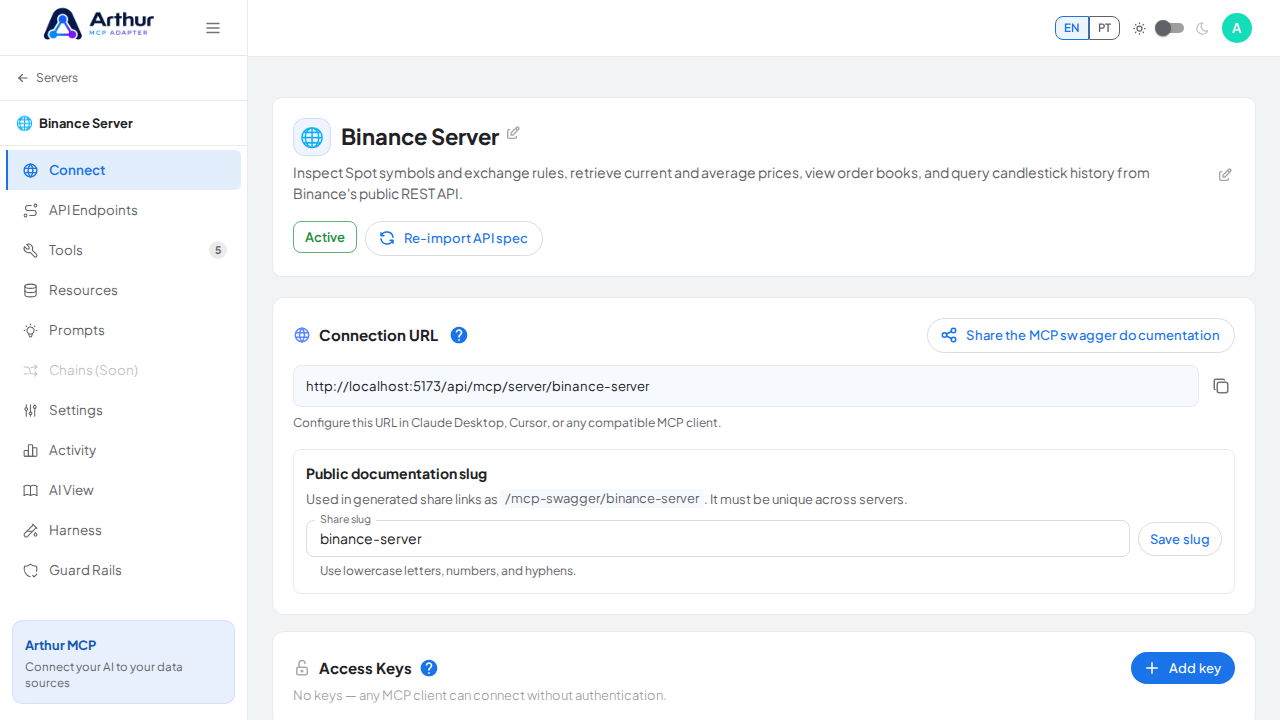Click the /mcp-swagger/binance-server path text
The height and width of the screenshot is (720, 1280).
click(x=602, y=499)
